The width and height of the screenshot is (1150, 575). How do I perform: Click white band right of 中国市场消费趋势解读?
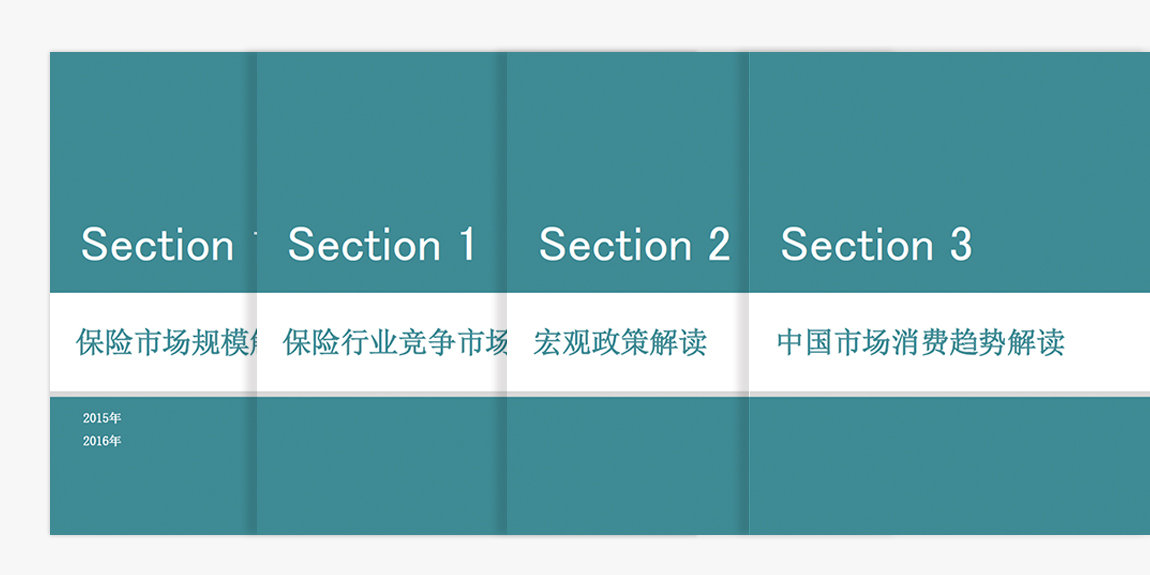pyautogui.click(x=1107, y=343)
